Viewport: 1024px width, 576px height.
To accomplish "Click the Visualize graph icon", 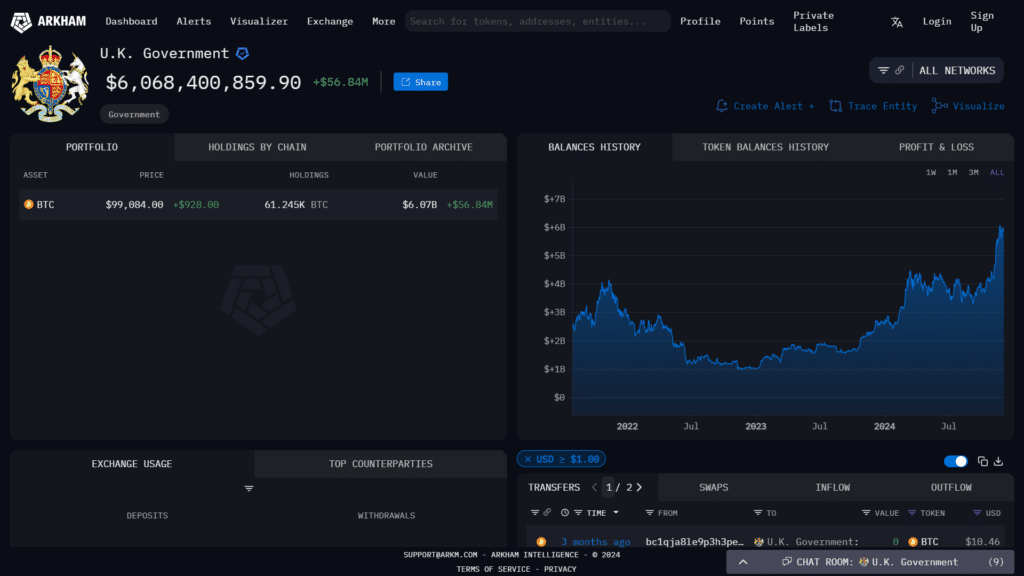I will (939, 106).
